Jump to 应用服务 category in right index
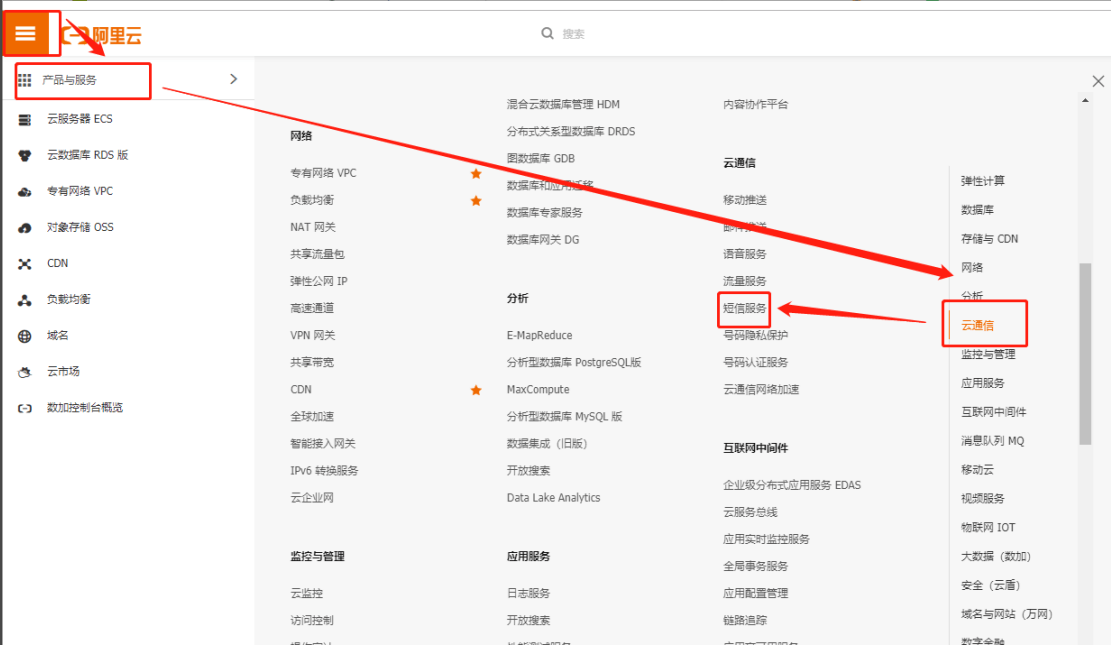The width and height of the screenshot is (1111, 645). (983, 383)
